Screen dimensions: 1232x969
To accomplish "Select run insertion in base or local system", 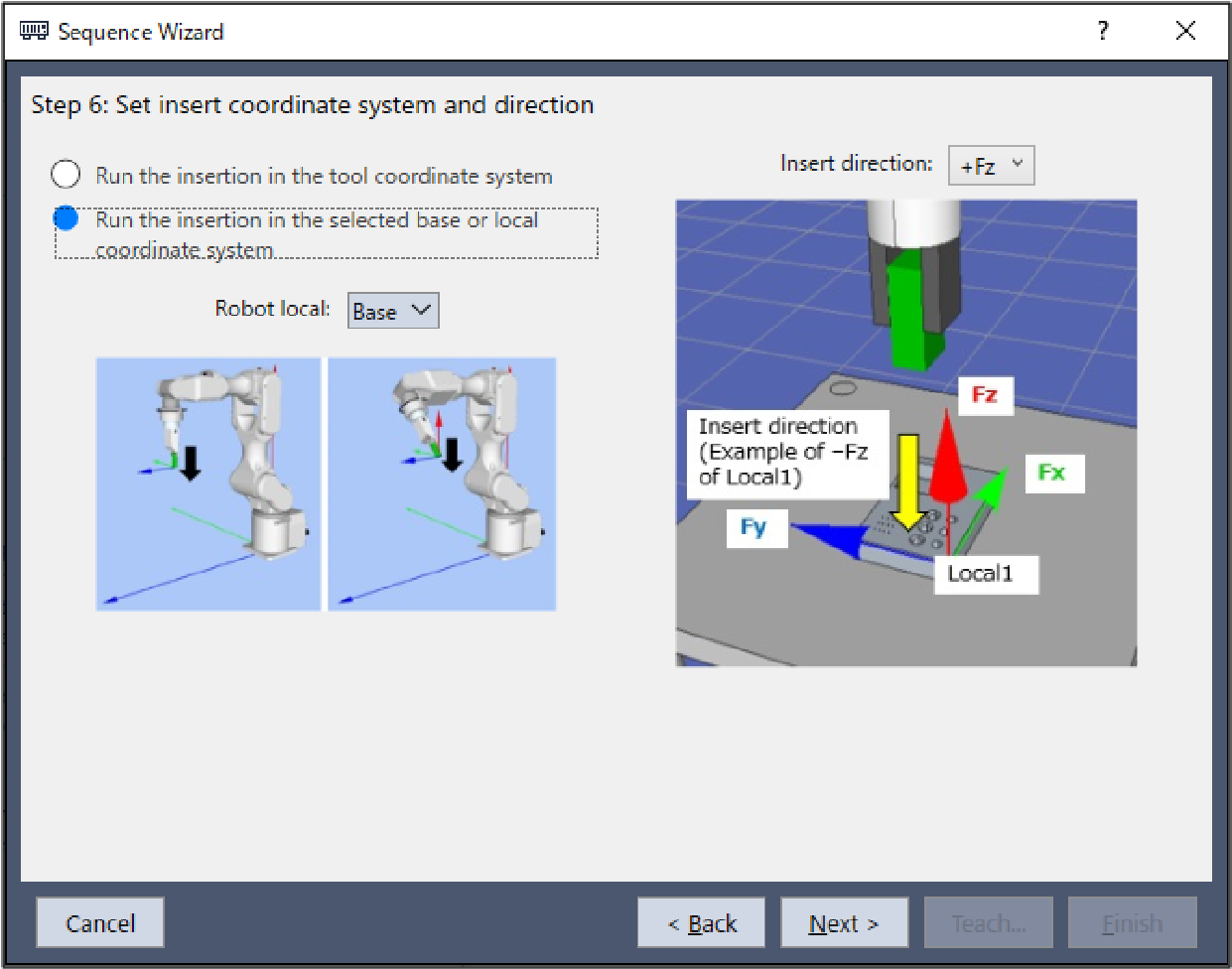I will tap(66, 218).
